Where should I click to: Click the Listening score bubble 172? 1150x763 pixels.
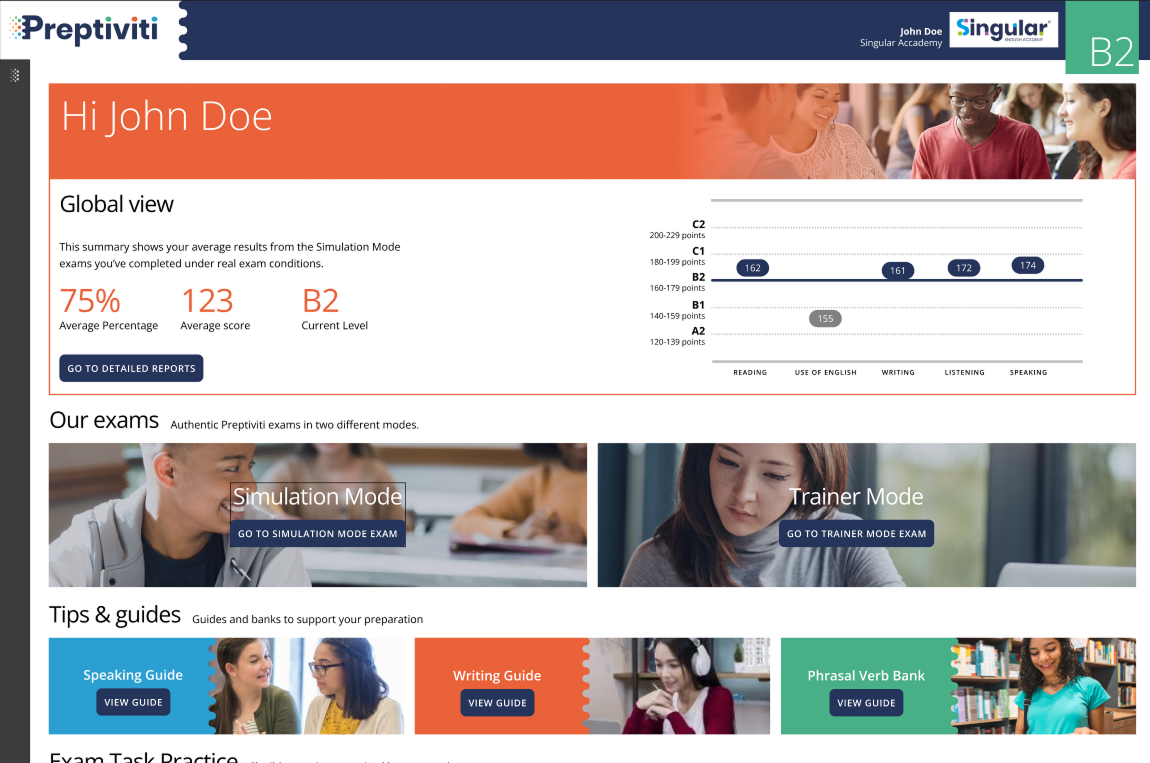tap(963, 268)
